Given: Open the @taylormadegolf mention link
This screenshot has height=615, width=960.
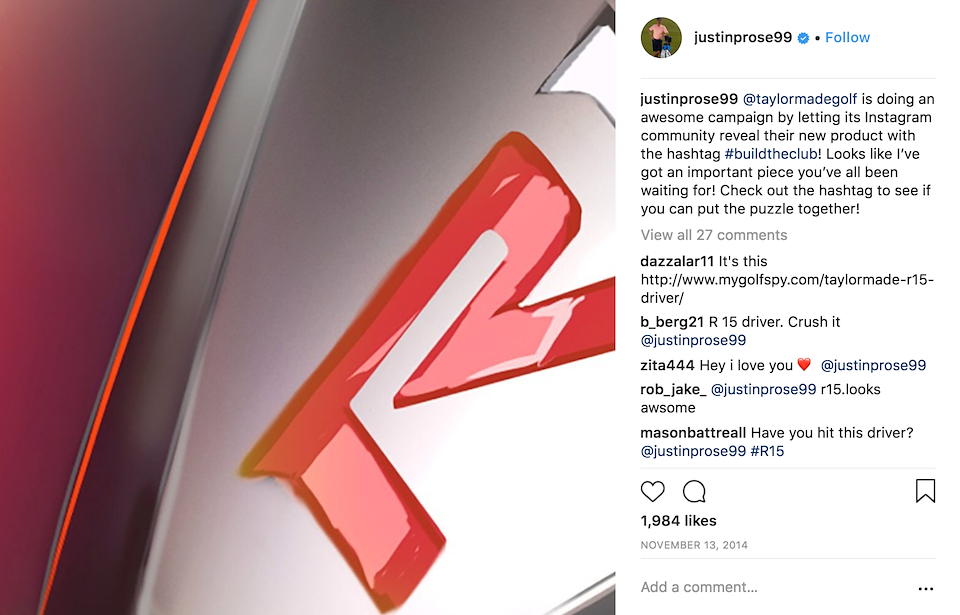Looking at the screenshot, I should (800, 99).
